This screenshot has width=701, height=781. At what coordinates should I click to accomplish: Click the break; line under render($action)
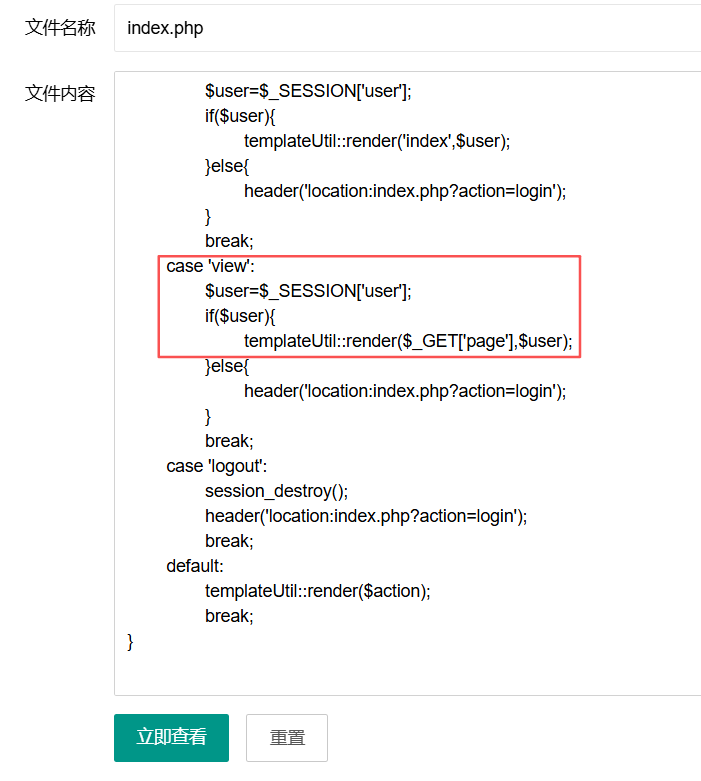[x=229, y=616]
